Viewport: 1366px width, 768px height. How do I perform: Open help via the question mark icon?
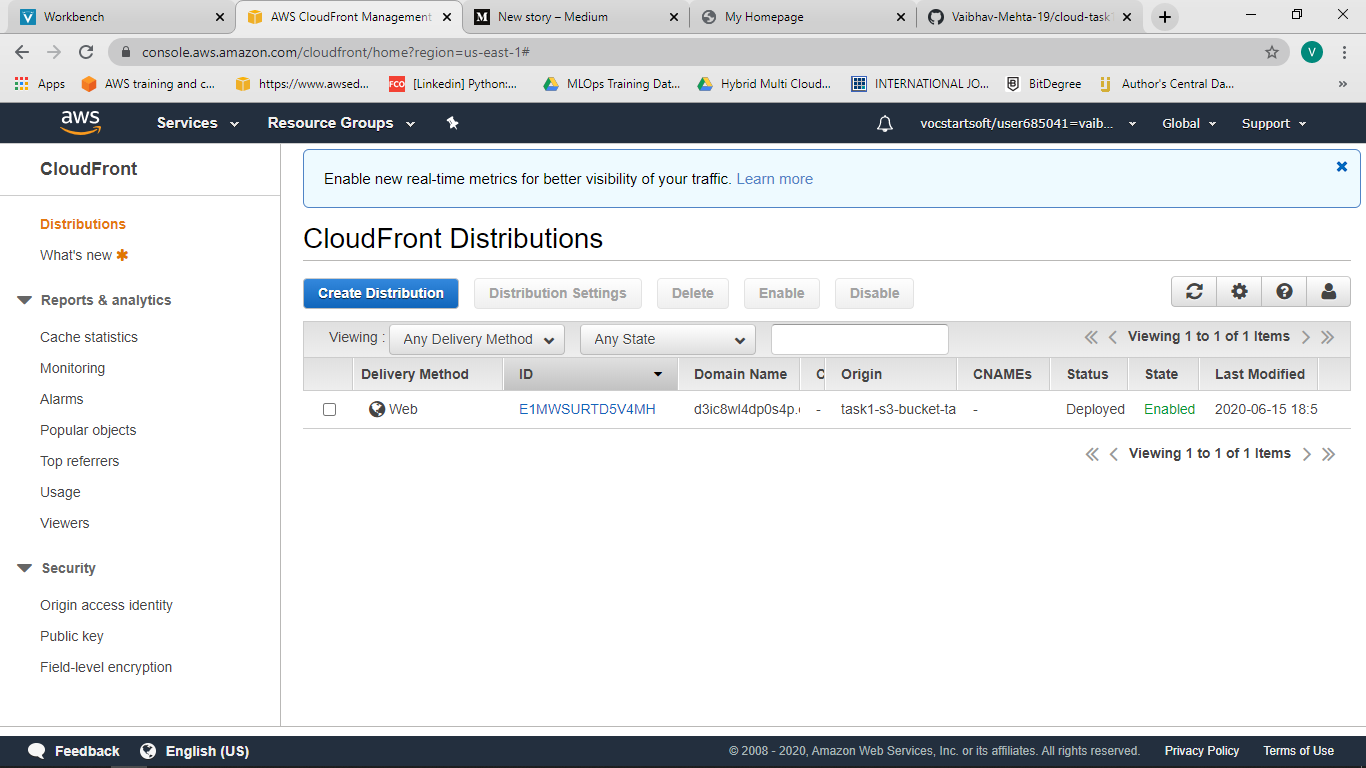(x=1284, y=291)
